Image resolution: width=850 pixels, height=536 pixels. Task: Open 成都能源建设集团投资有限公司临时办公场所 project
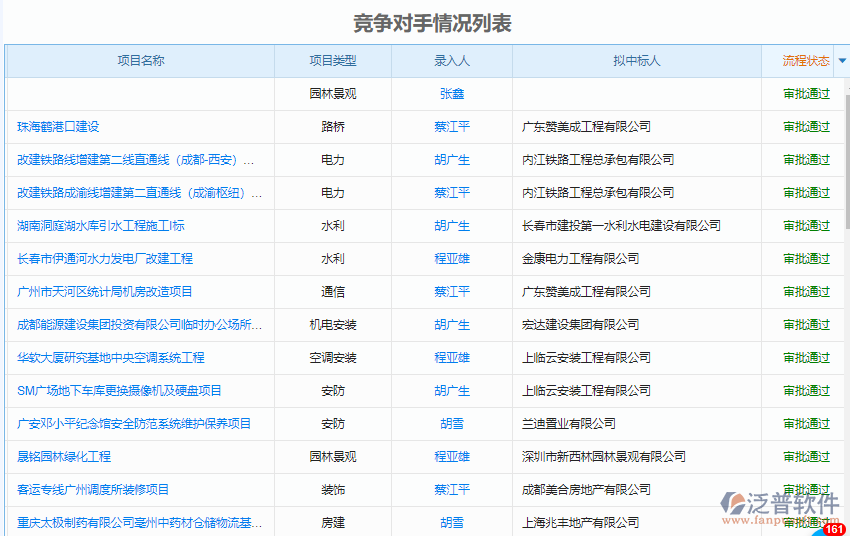click(139, 325)
